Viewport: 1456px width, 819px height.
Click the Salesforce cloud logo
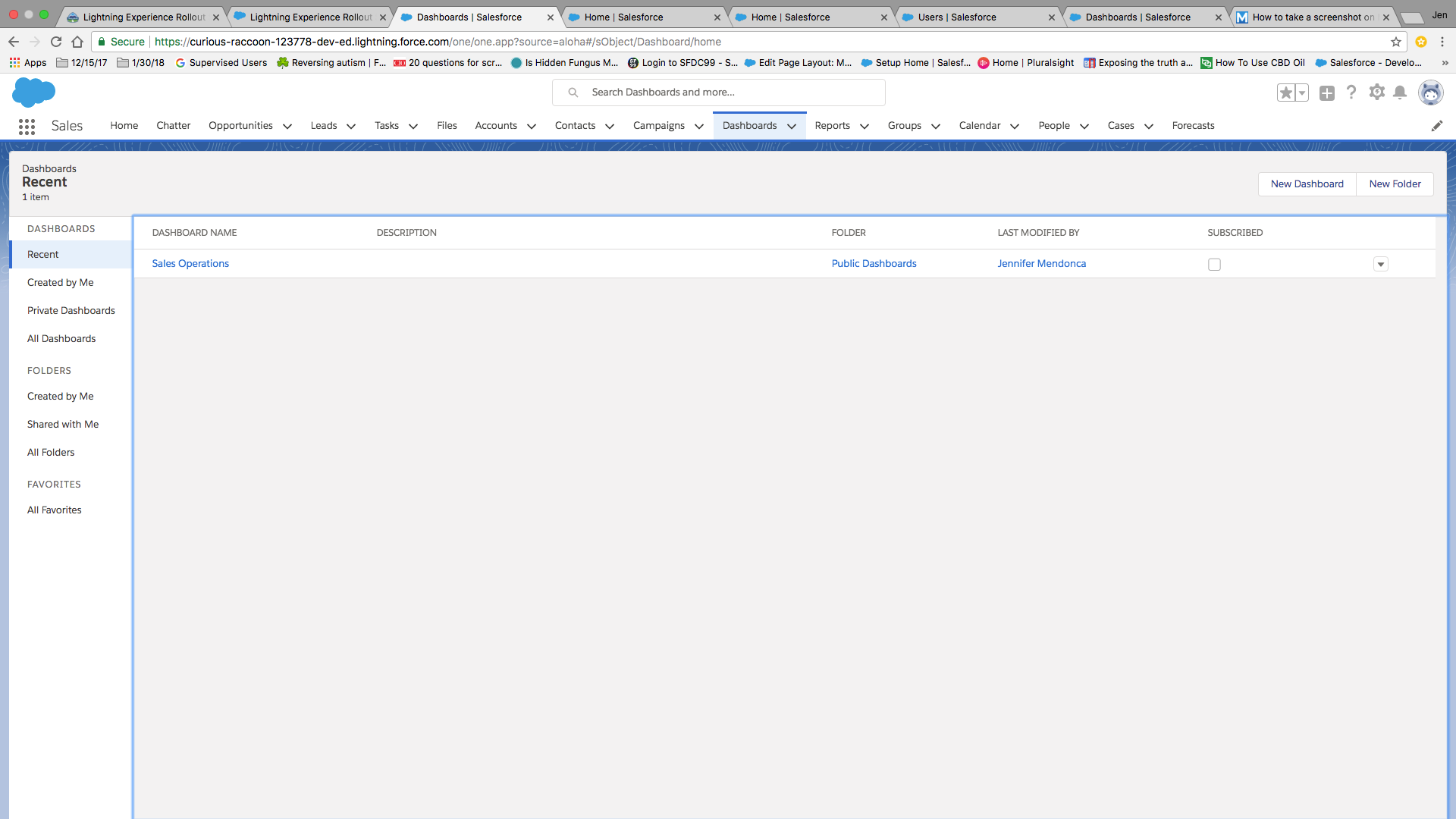pos(33,93)
